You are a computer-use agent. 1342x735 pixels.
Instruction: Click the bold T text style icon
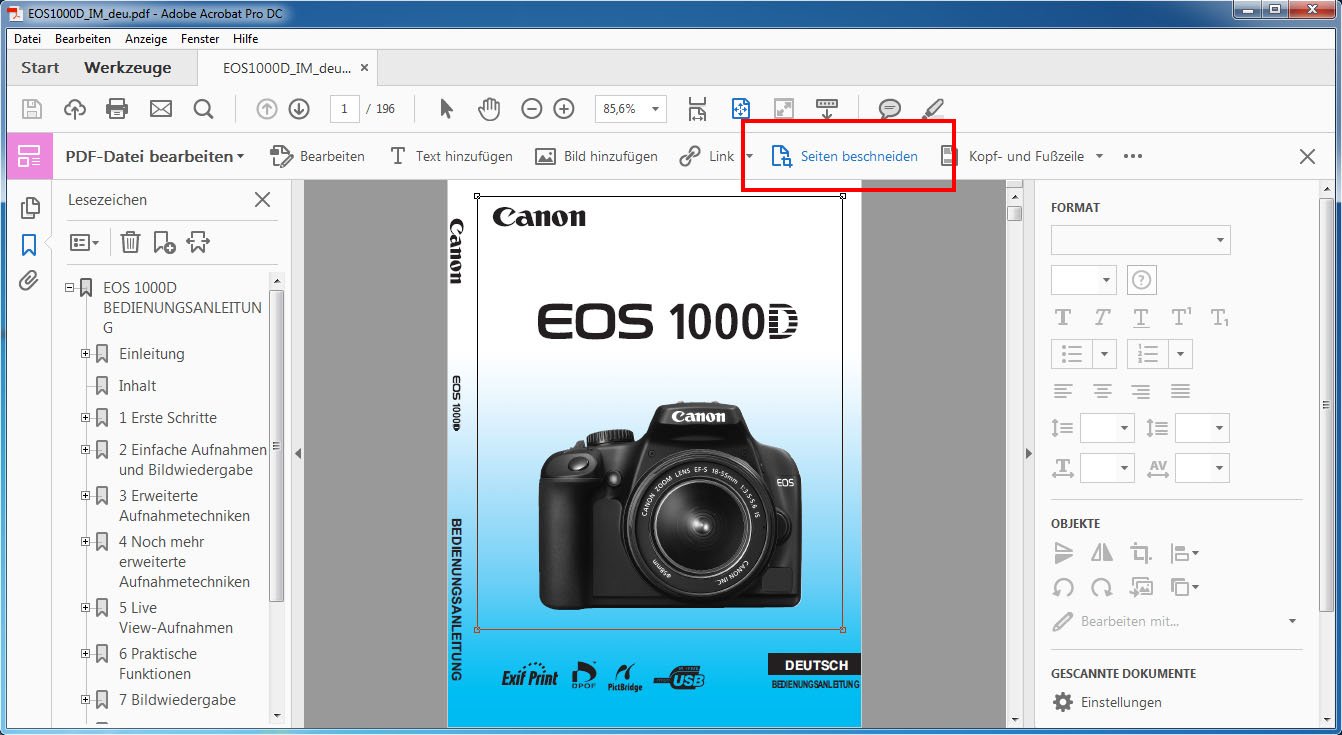[x=1063, y=318]
